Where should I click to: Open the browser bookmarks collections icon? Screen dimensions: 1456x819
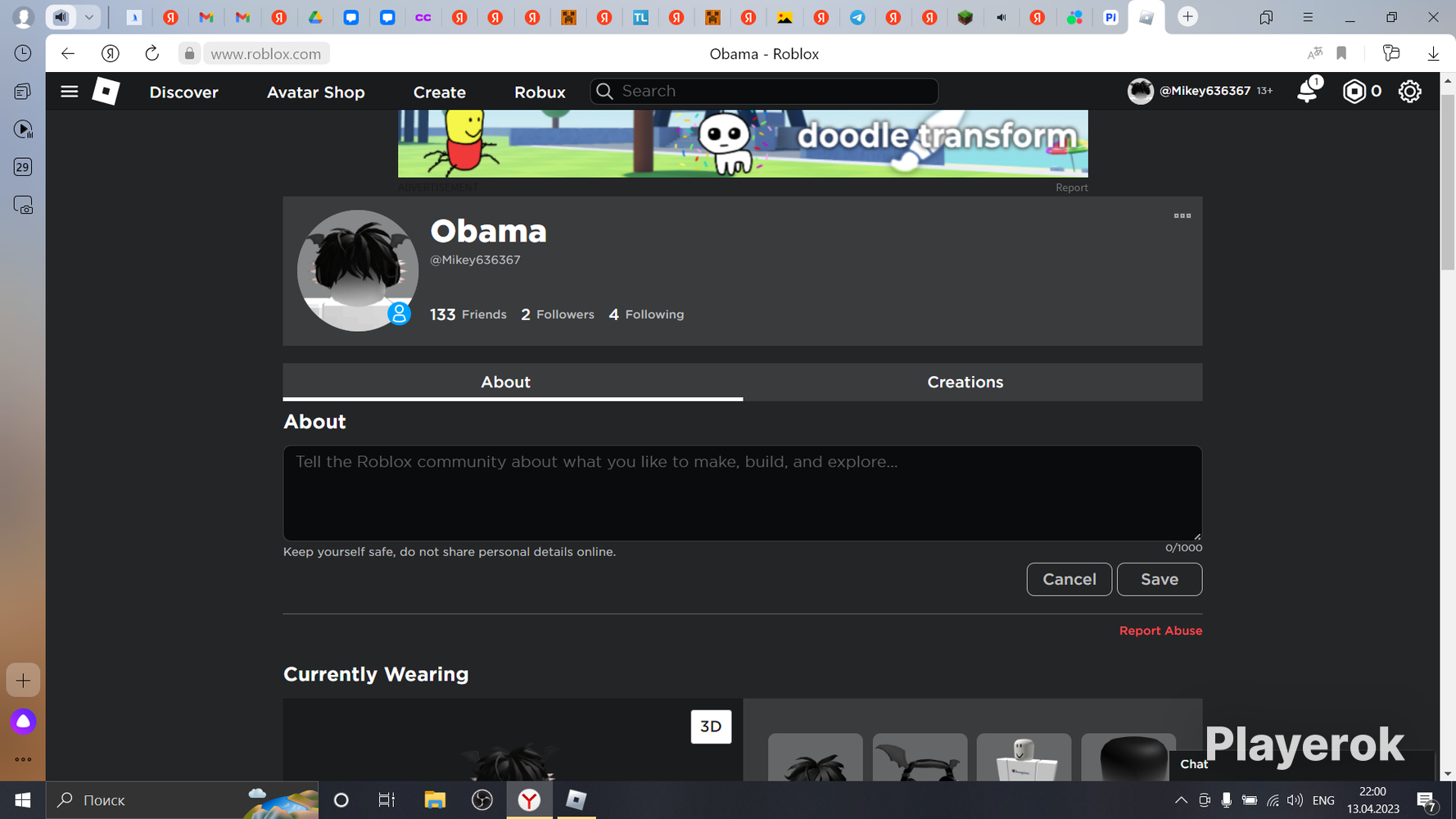(1266, 17)
